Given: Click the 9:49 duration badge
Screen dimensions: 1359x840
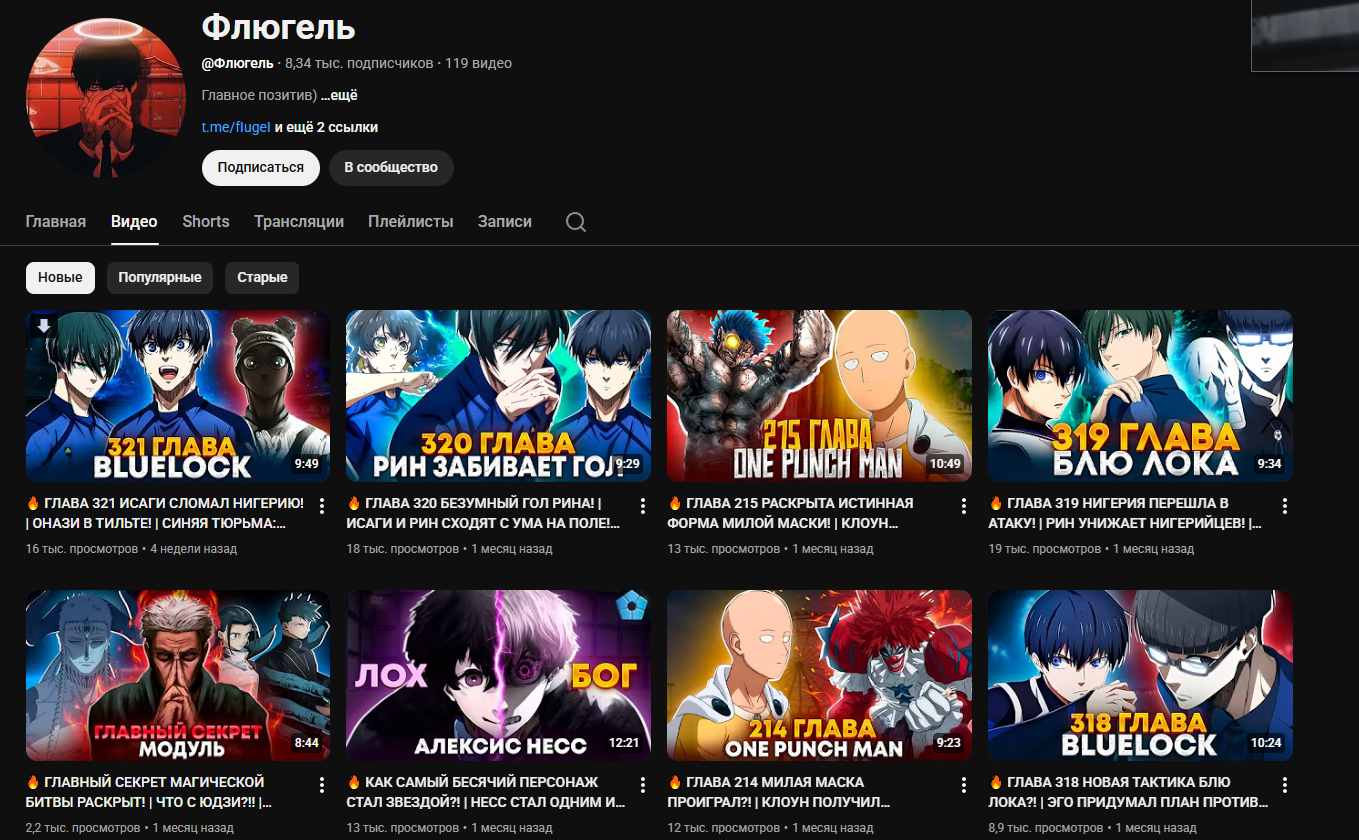Looking at the screenshot, I should point(306,464).
